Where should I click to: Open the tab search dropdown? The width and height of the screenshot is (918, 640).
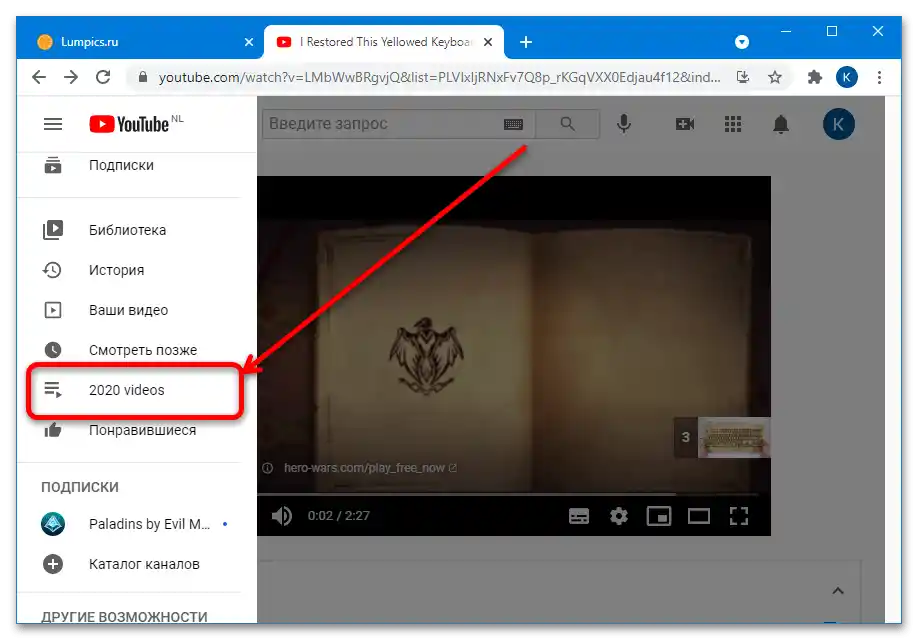(x=742, y=42)
